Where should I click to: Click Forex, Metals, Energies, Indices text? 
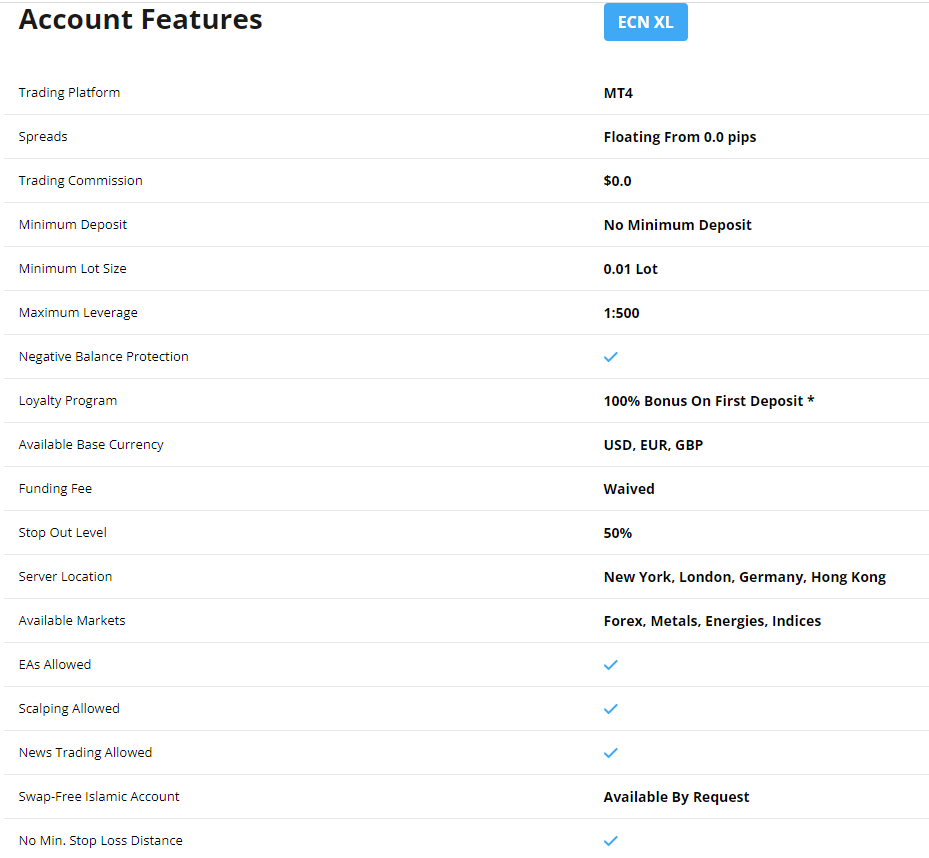pos(712,621)
